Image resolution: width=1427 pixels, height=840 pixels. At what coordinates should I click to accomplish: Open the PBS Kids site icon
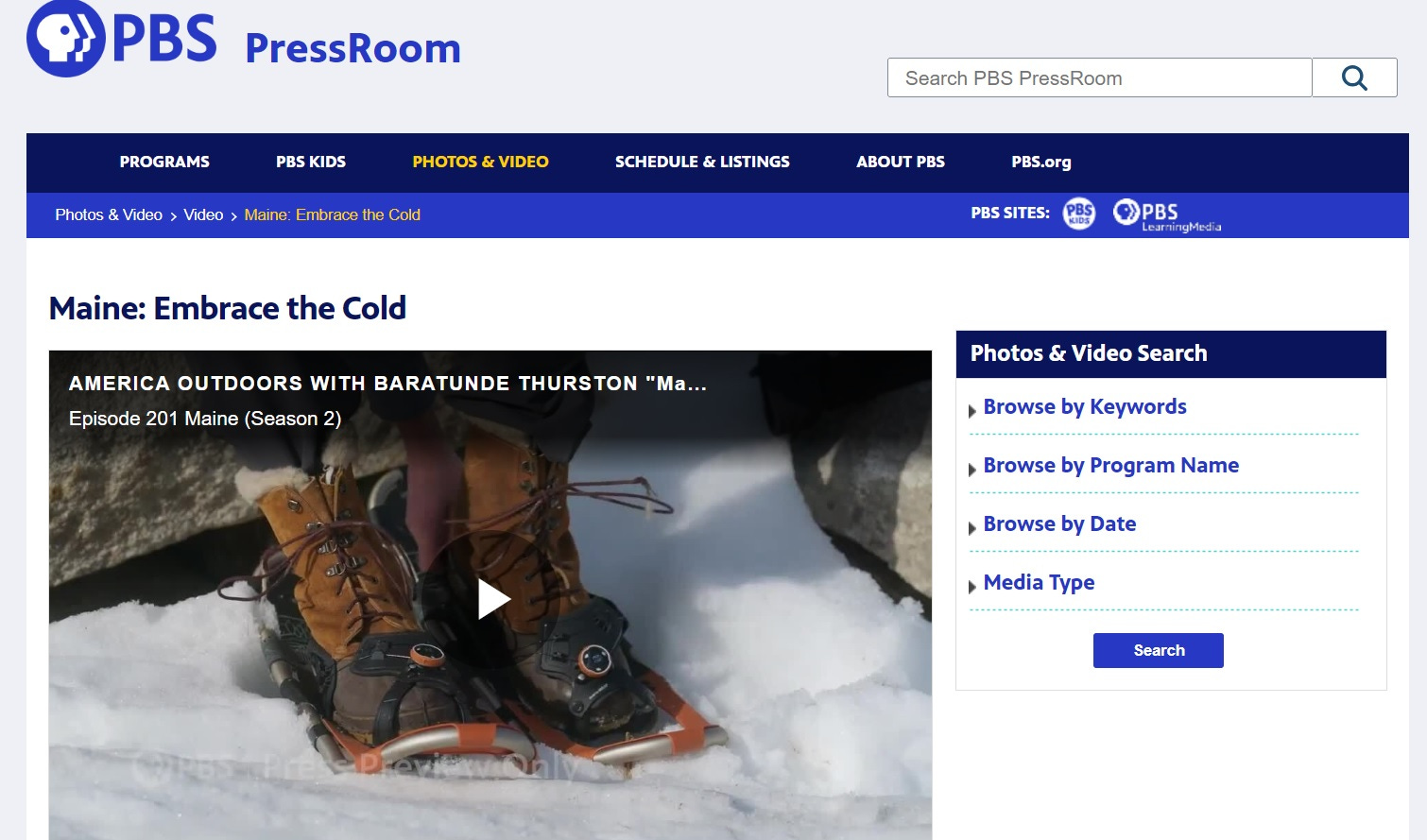pos(1079,214)
